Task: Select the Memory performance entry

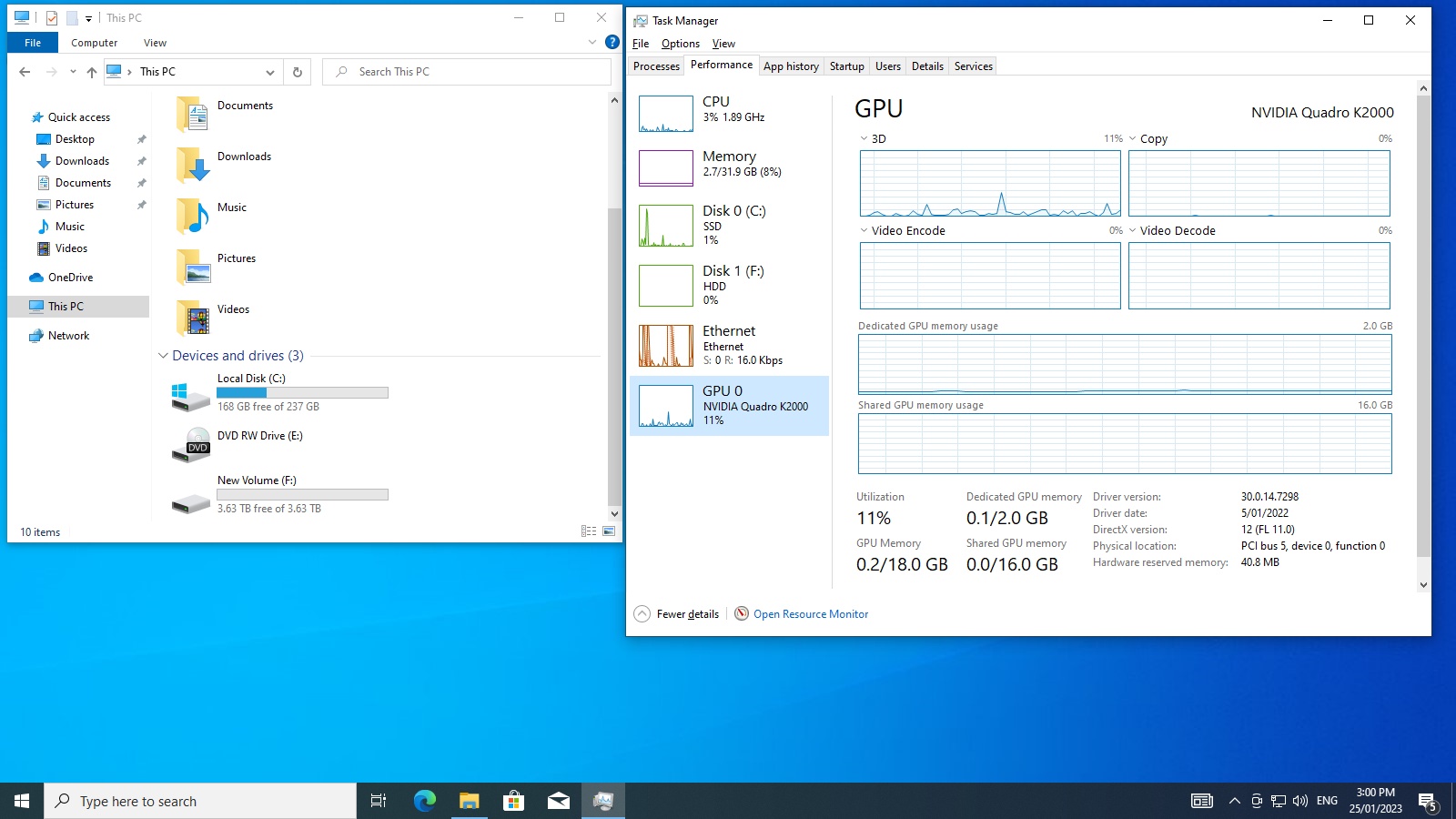Action: [729, 167]
